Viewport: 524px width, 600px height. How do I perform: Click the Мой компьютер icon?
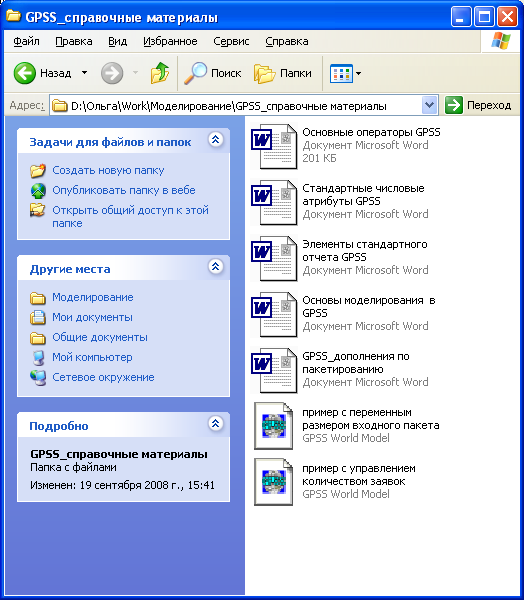pyautogui.click(x=38, y=357)
